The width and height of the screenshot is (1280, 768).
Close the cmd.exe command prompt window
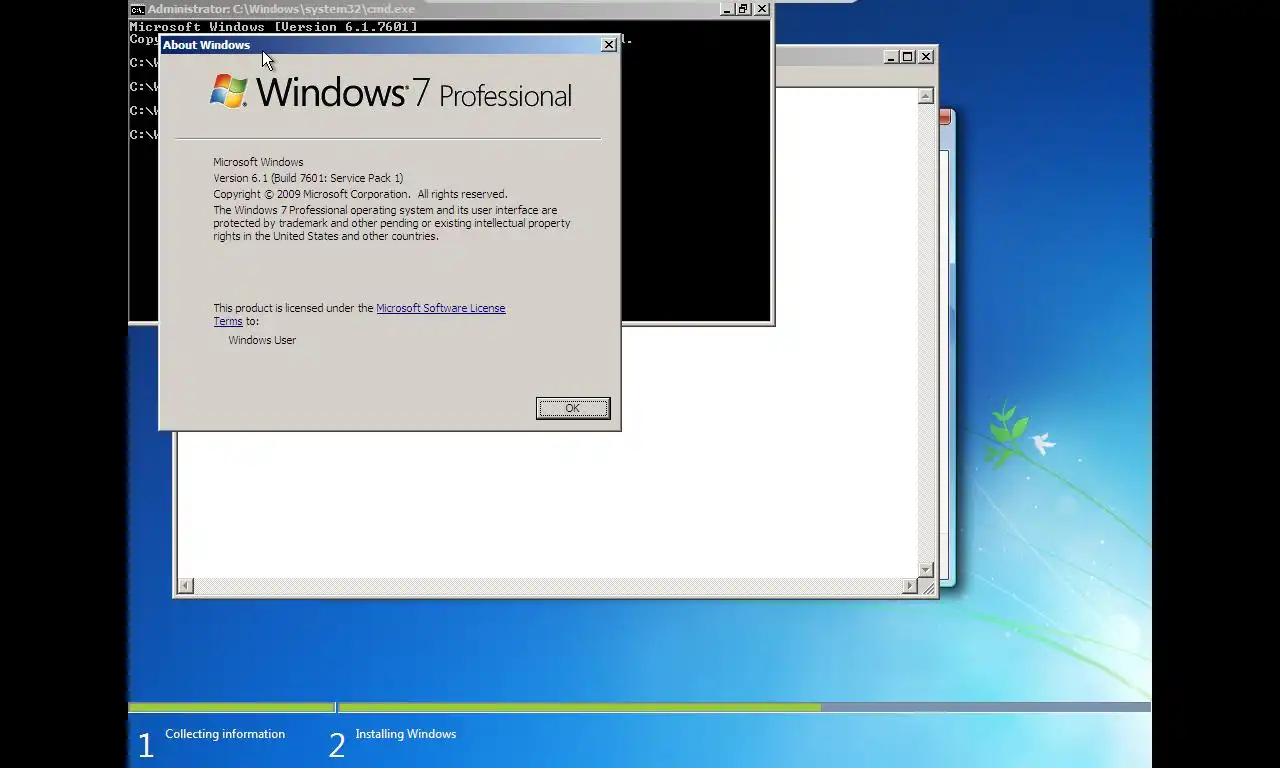pyautogui.click(x=762, y=9)
